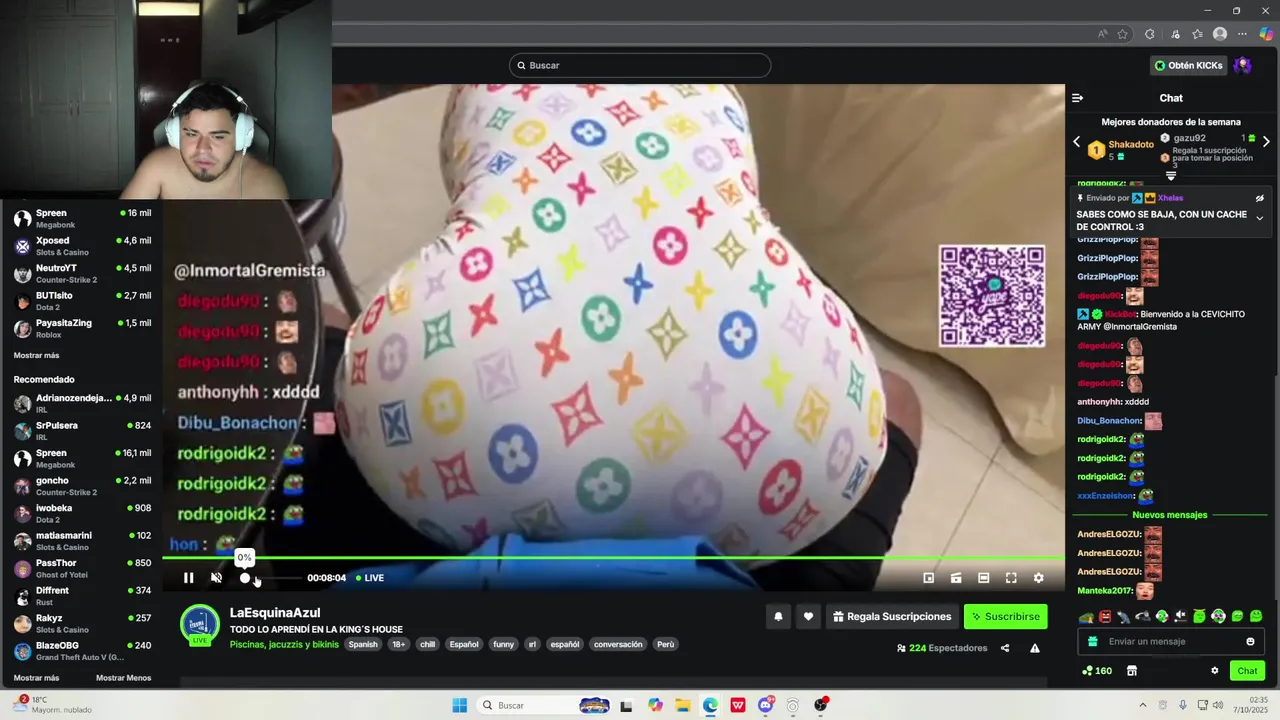The width and height of the screenshot is (1280, 720).
Task: Open Discord from the taskbar
Action: point(766,705)
